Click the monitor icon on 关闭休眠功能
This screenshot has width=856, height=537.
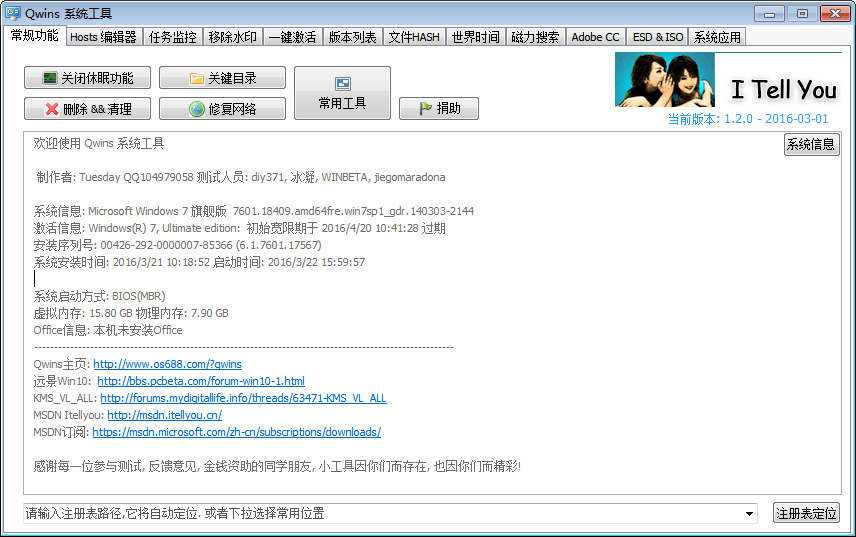coord(50,78)
